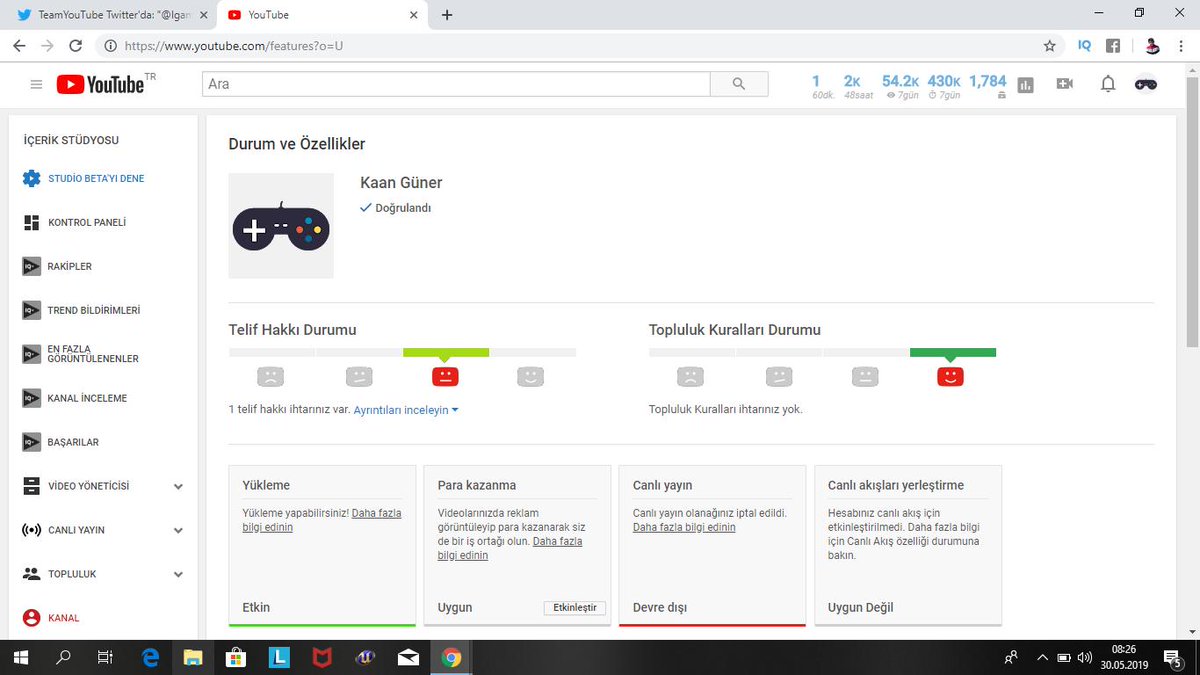Go to Başarılar in the sidebar
Screen dimensions: 1200x675
tap(73, 443)
